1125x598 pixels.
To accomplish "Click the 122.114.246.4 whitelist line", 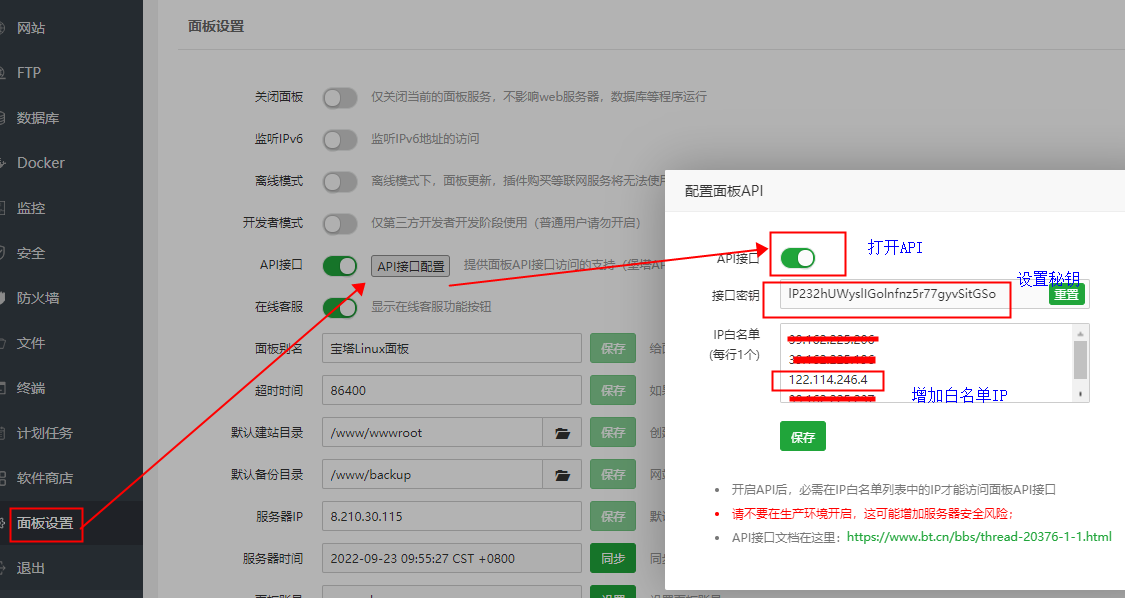I will point(828,380).
